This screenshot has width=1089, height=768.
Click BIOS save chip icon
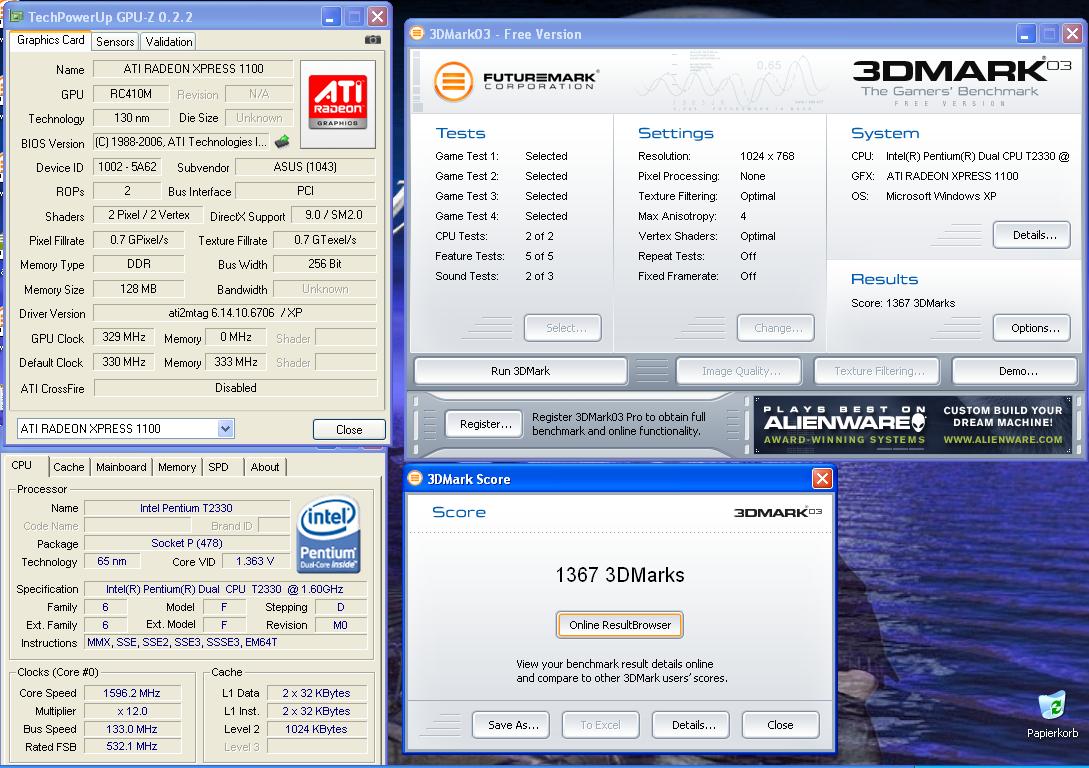pos(282,142)
